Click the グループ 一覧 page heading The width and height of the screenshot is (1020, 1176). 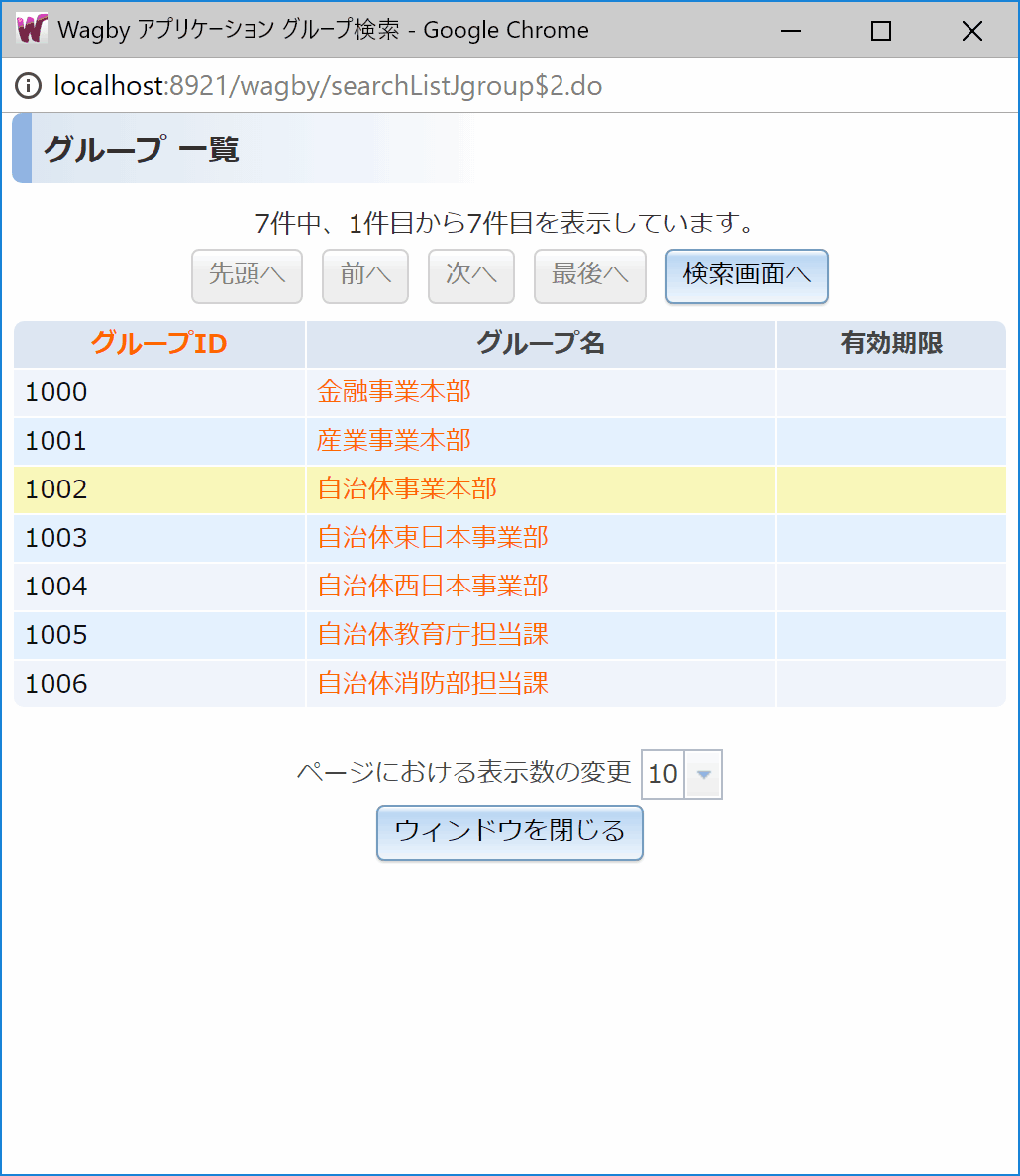coord(141,149)
